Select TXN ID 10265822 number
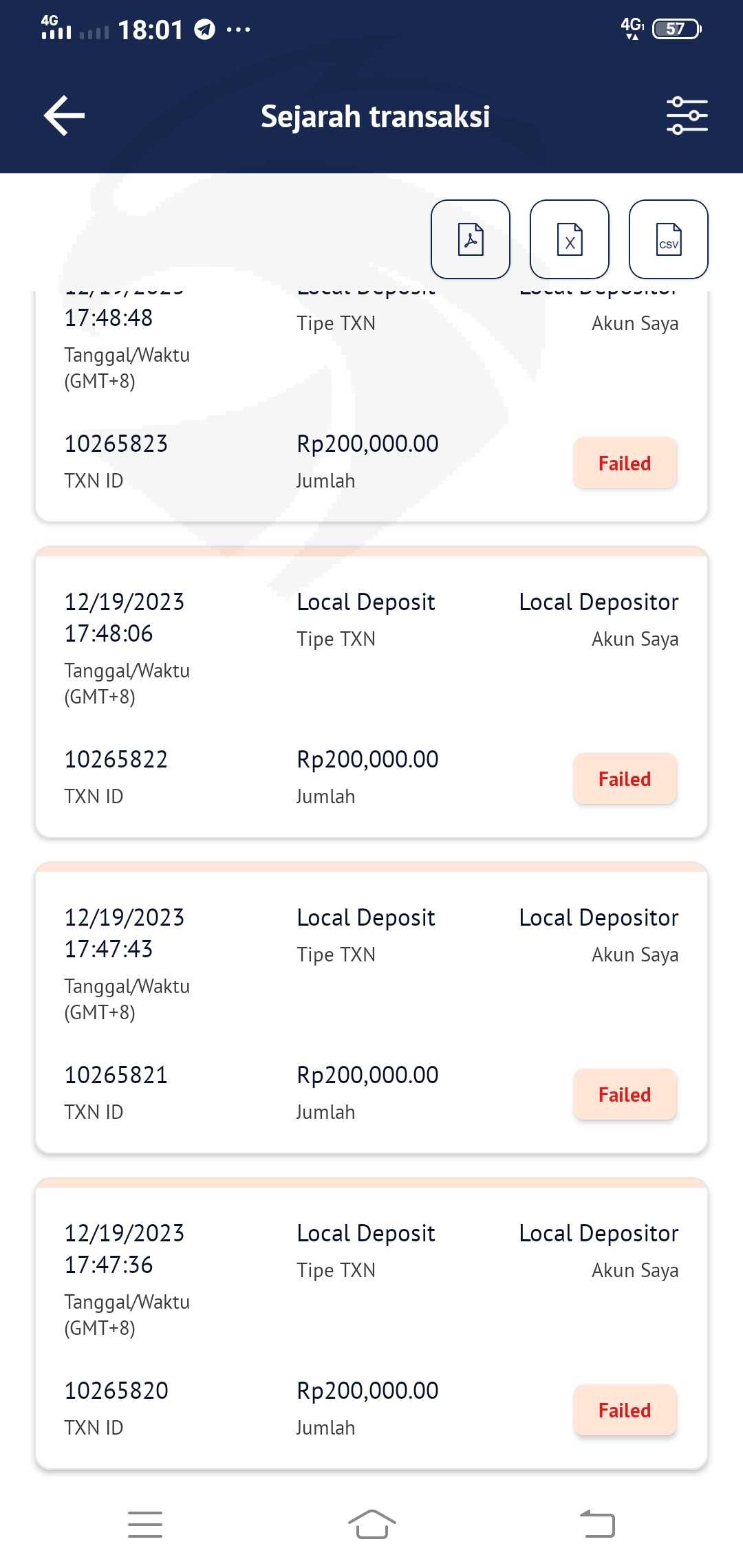Image resolution: width=743 pixels, height=1568 pixels. coord(116,759)
